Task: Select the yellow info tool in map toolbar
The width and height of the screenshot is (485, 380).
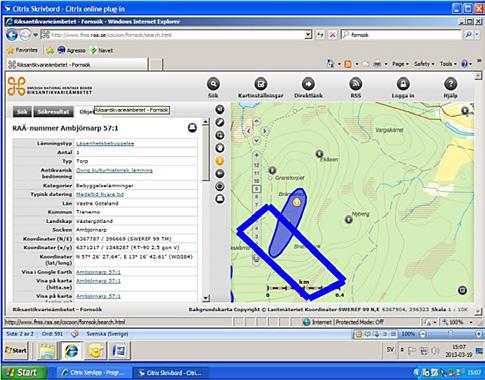Action: tap(219, 161)
